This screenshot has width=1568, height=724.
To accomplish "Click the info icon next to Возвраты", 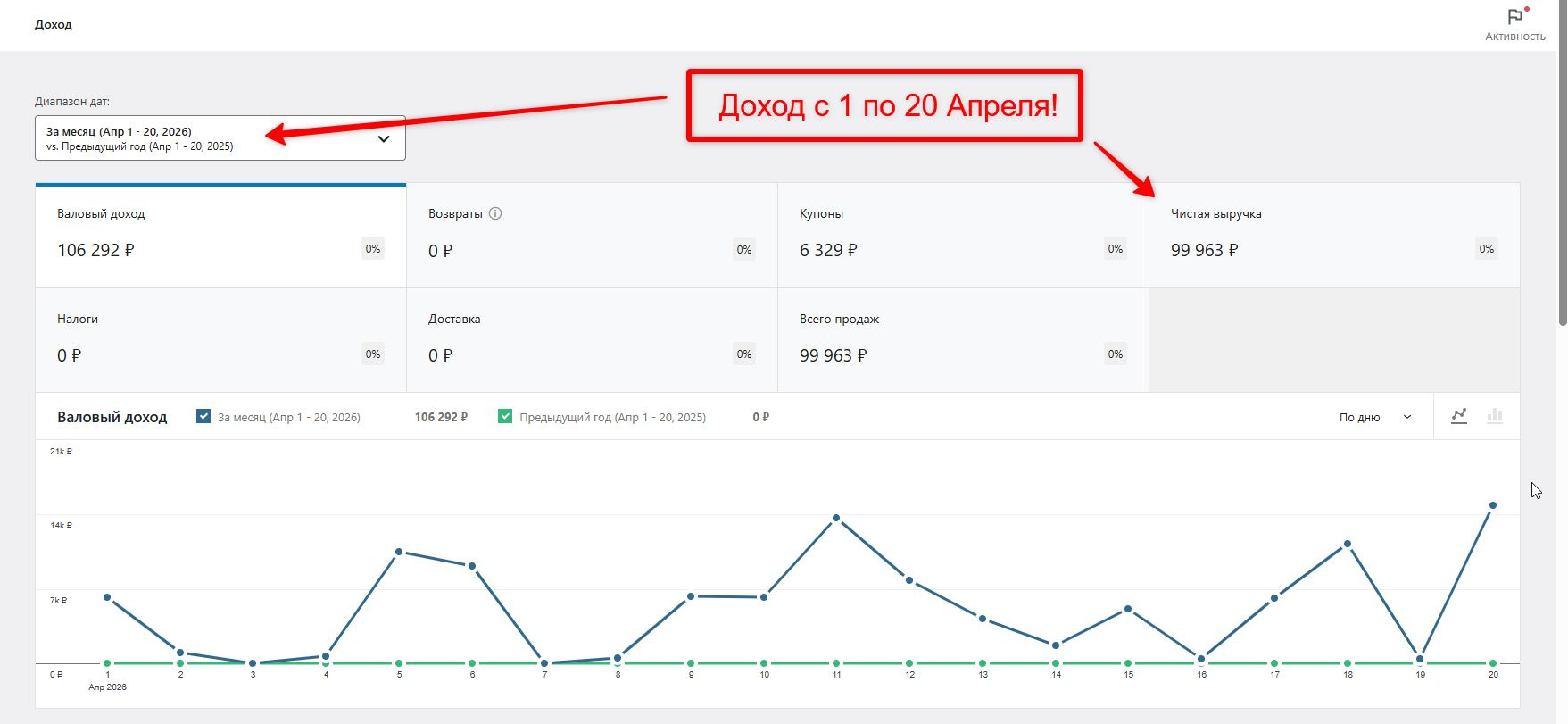I will point(495,213).
